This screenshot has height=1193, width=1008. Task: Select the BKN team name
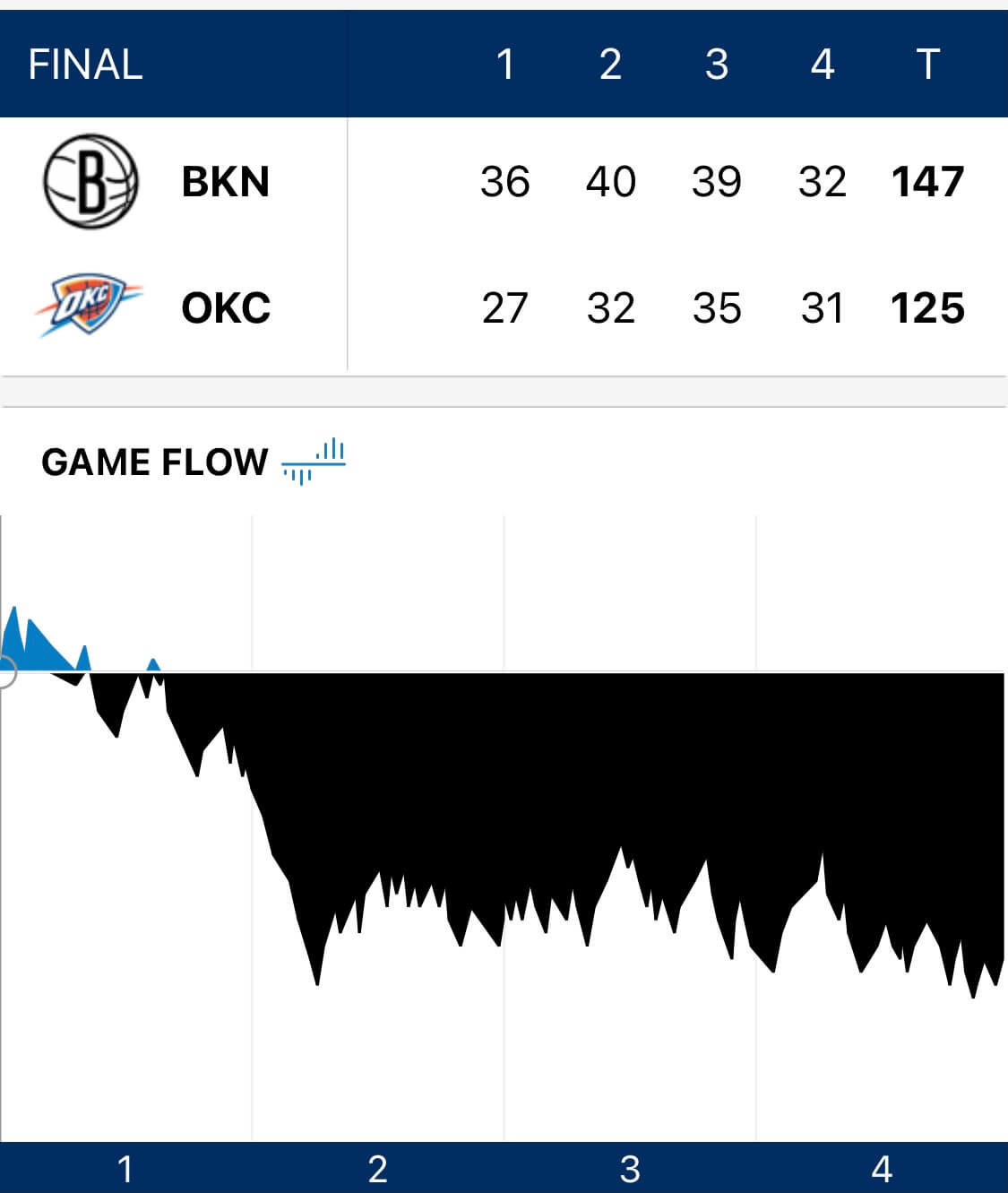coord(225,182)
